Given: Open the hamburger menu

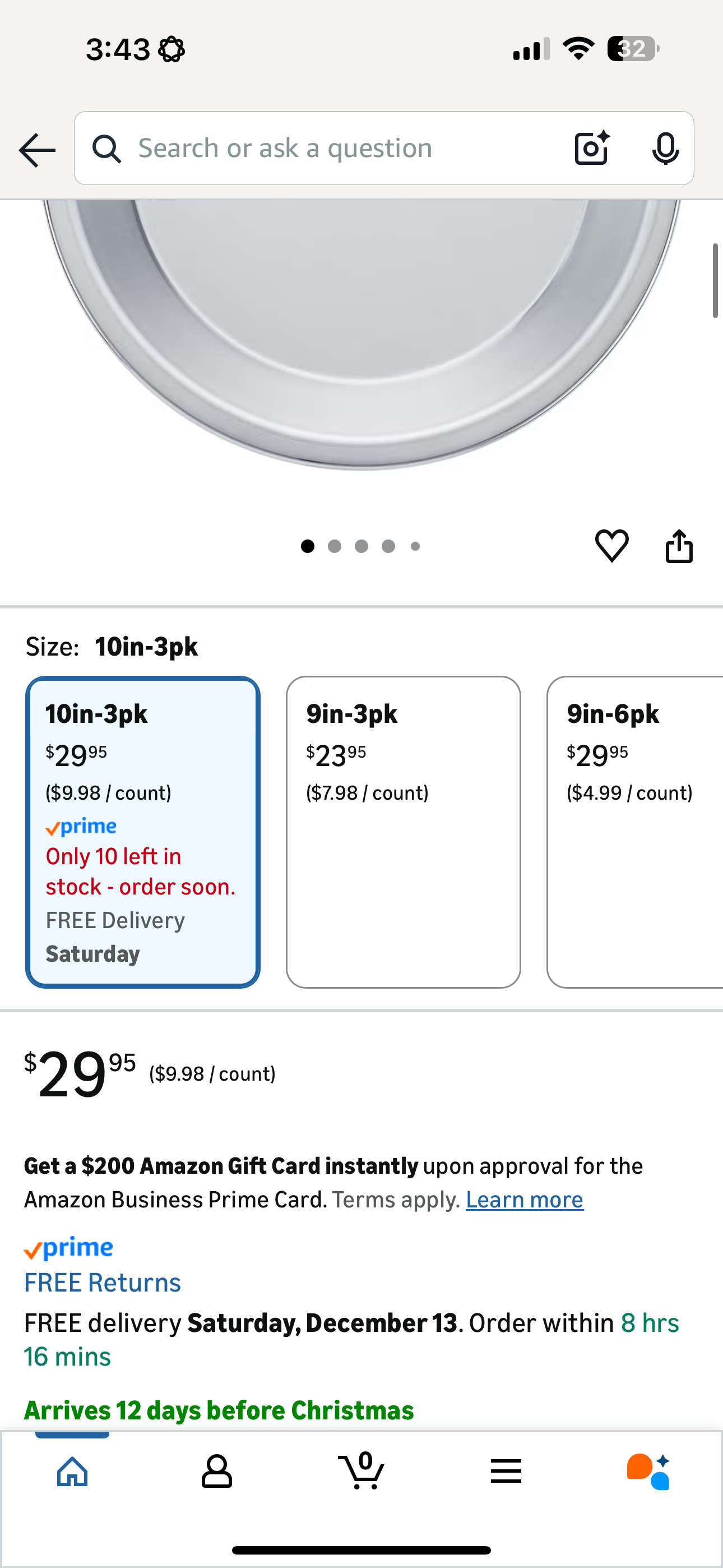Looking at the screenshot, I should (x=505, y=1470).
